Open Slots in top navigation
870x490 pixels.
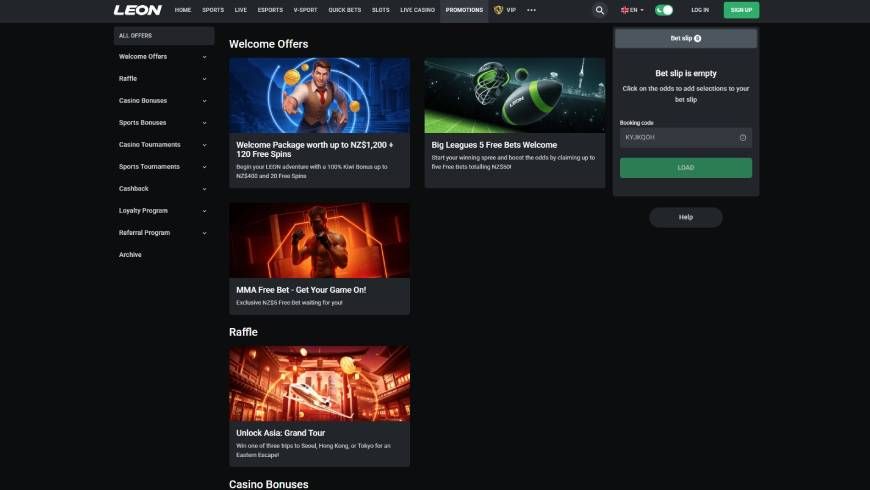click(x=381, y=10)
